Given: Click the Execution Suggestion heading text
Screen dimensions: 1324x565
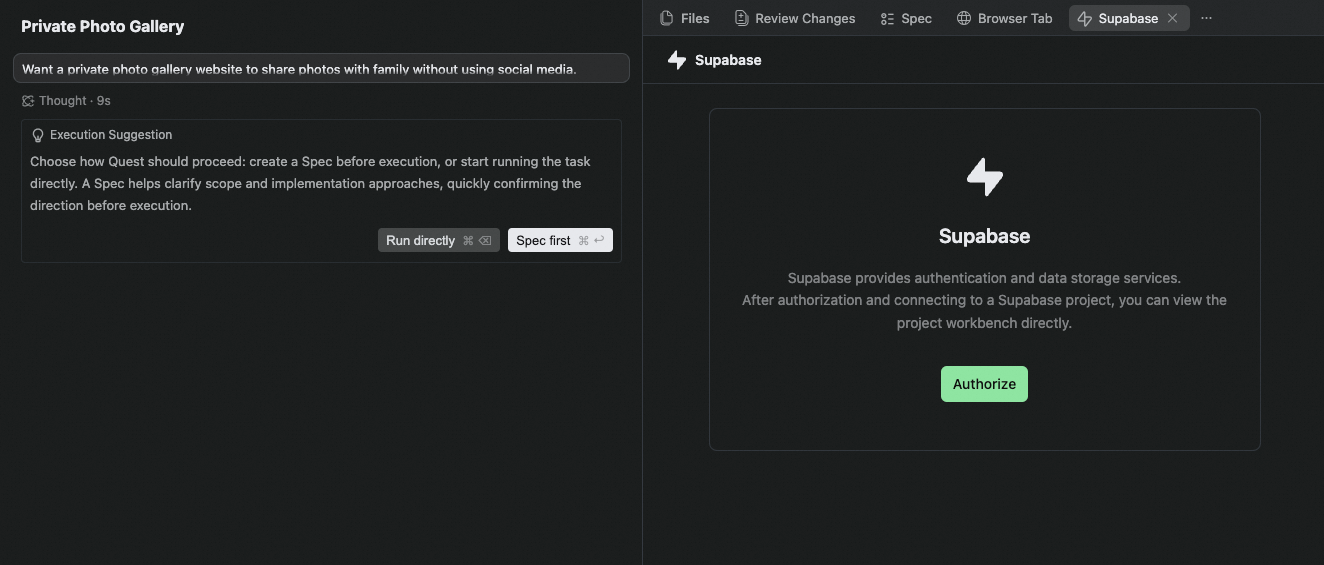Looking at the screenshot, I should point(111,135).
